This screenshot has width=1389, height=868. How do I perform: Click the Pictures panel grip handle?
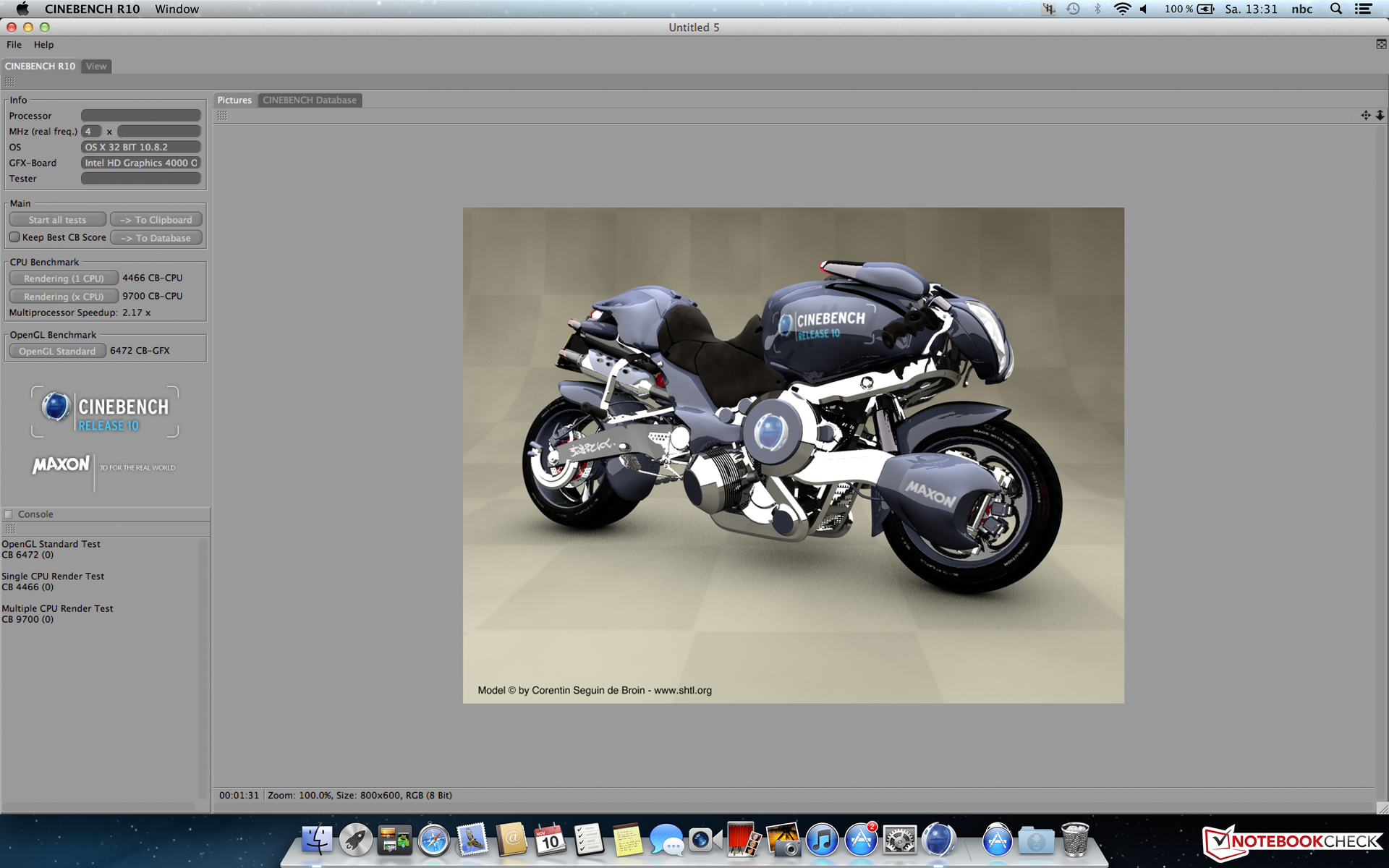coord(222,116)
